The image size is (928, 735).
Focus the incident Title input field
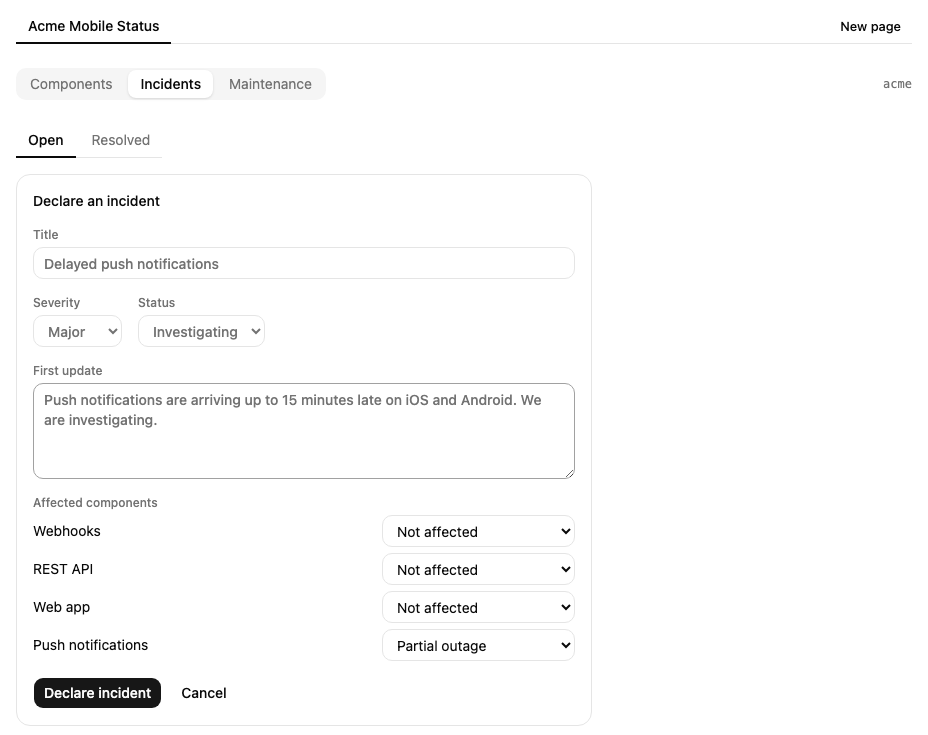point(304,263)
